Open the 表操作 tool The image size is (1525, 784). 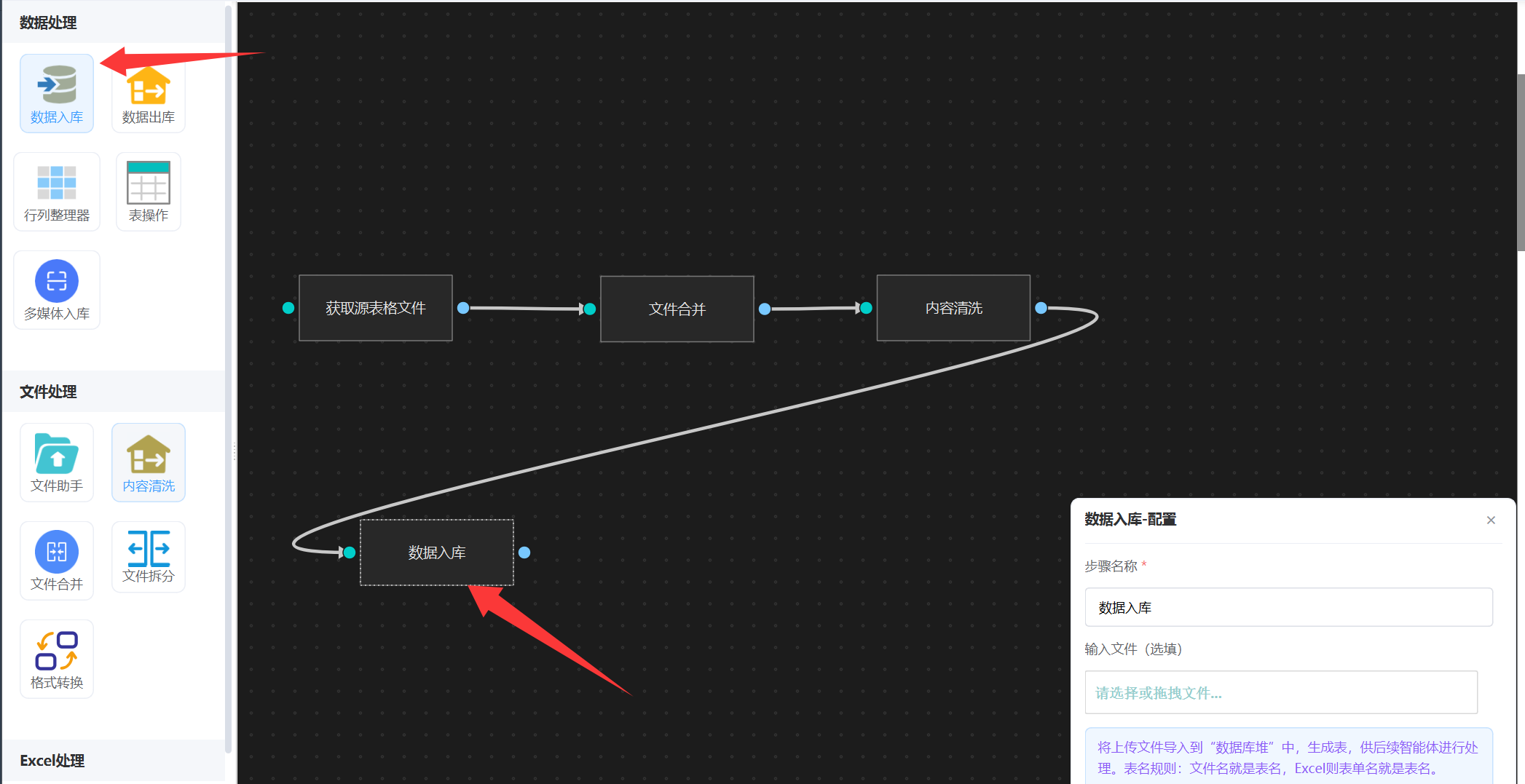(148, 192)
